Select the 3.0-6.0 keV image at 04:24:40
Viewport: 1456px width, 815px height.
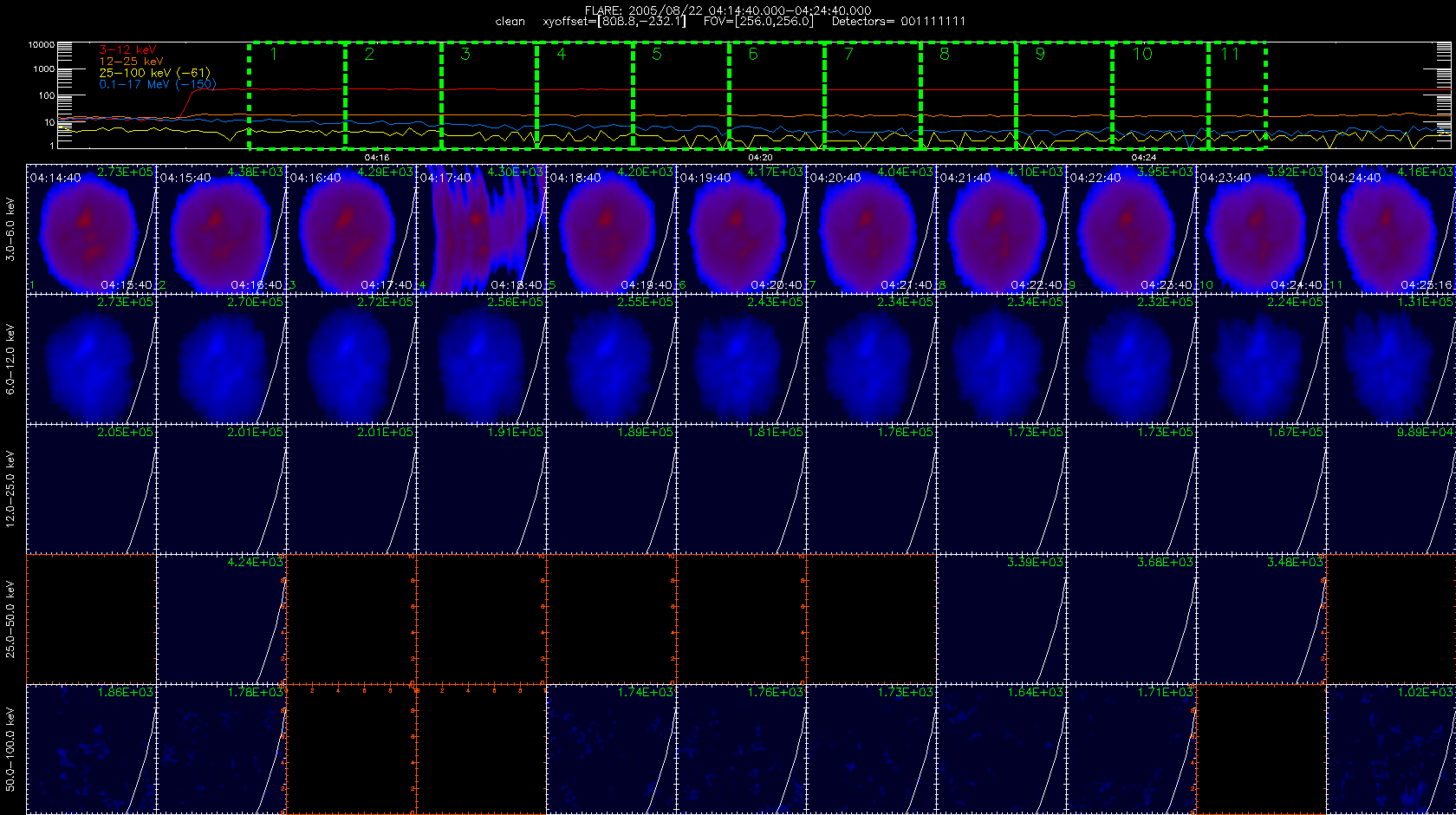[x=1391, y=229]
